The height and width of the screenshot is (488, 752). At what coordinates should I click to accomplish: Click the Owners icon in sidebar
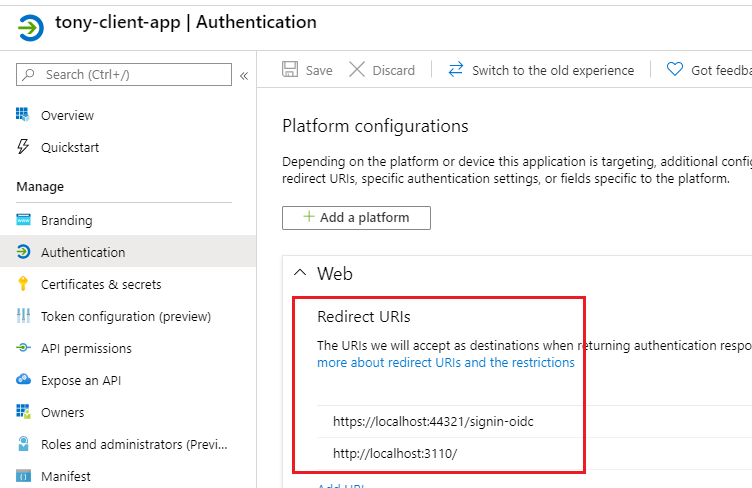coord(23,412)
